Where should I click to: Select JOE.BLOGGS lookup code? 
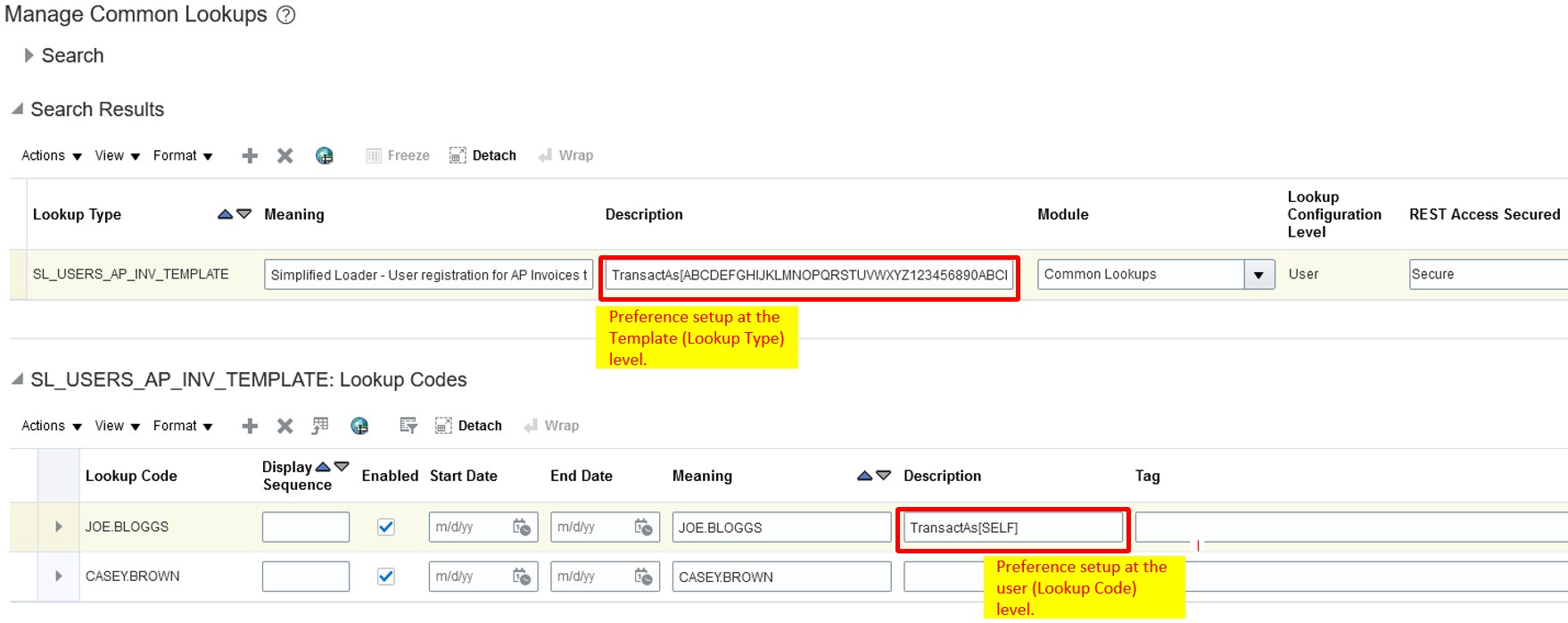click(x=128, y=527)
